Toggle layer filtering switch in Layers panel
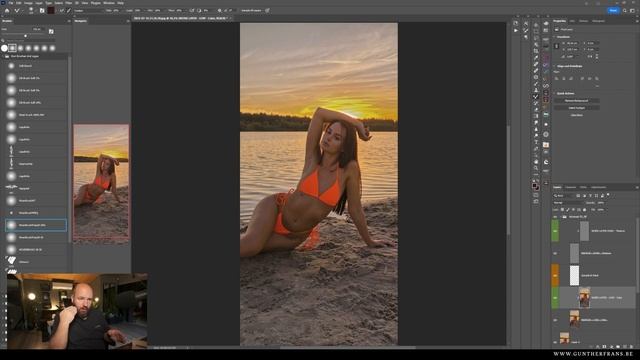The image size is (640, 360). (608, 195)
